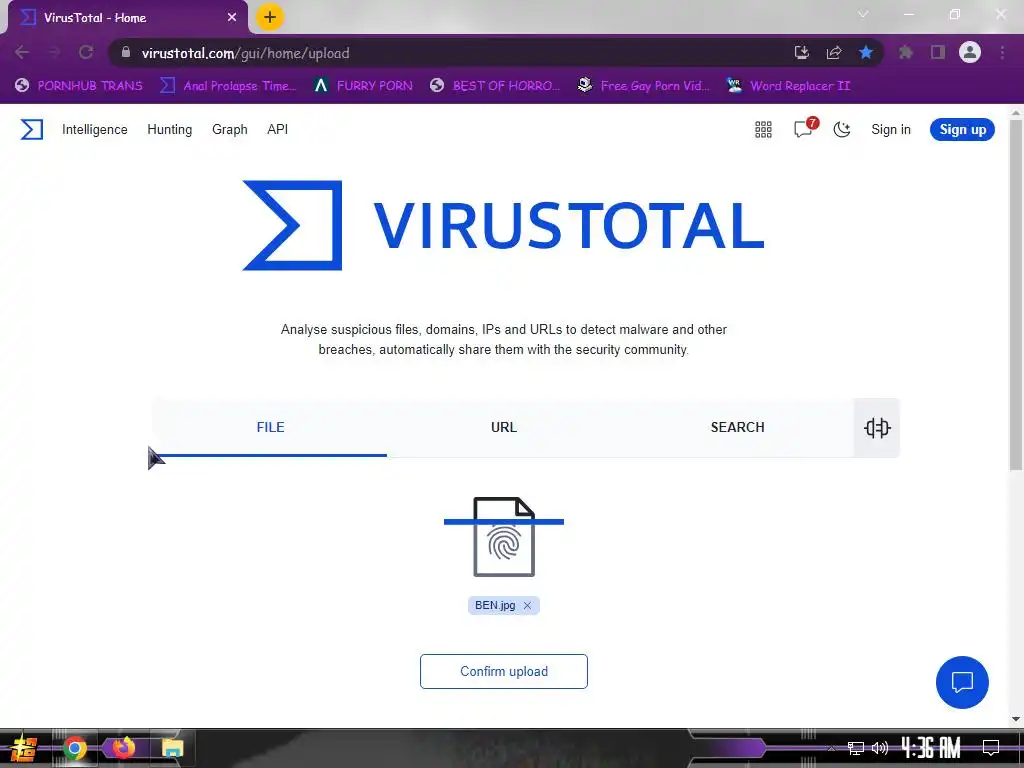
Task: Click the install app icon in address bar
Action: tap(802, 52)
